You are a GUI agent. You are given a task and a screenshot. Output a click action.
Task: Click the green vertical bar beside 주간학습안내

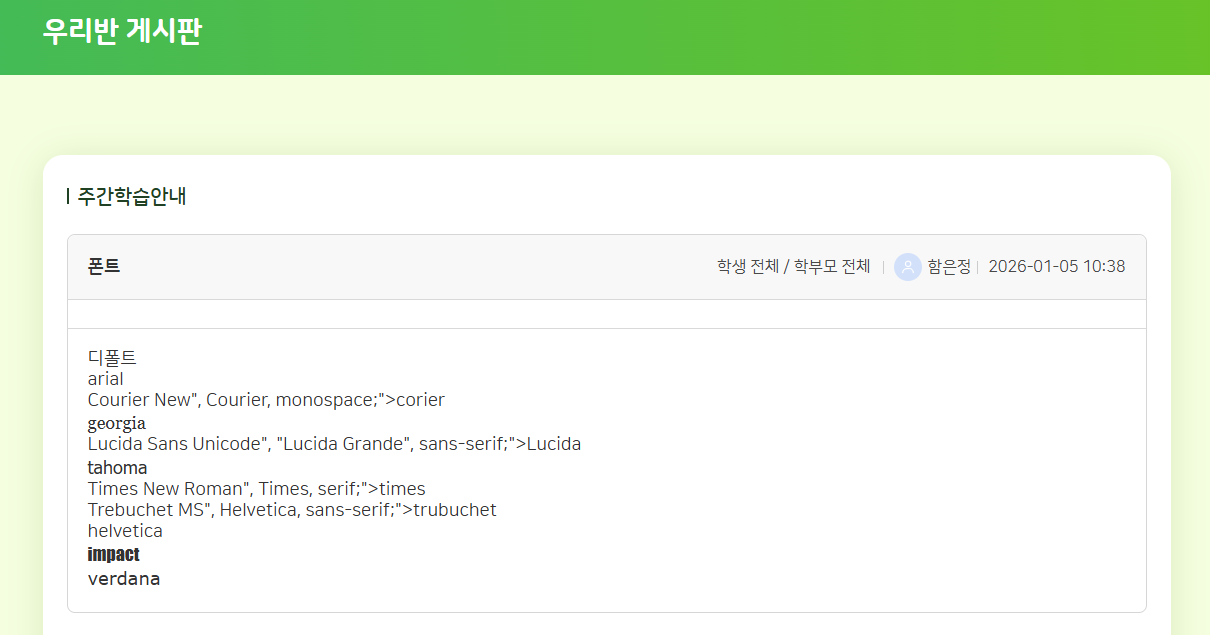pyautogui.click(x=68, y=196)
